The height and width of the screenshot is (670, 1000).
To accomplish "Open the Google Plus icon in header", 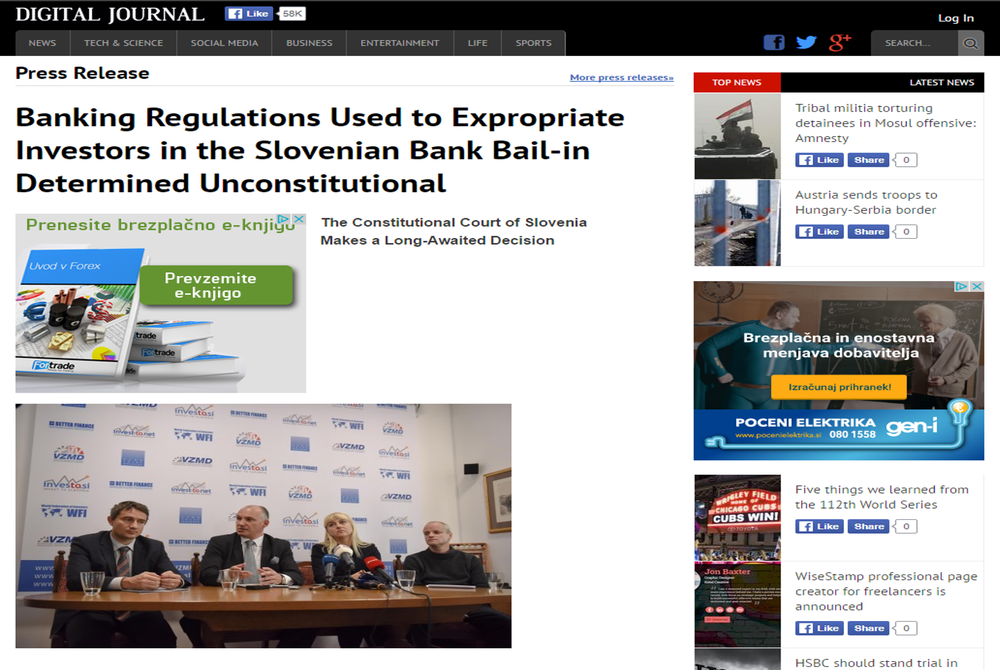I will (x=840, y=42).
